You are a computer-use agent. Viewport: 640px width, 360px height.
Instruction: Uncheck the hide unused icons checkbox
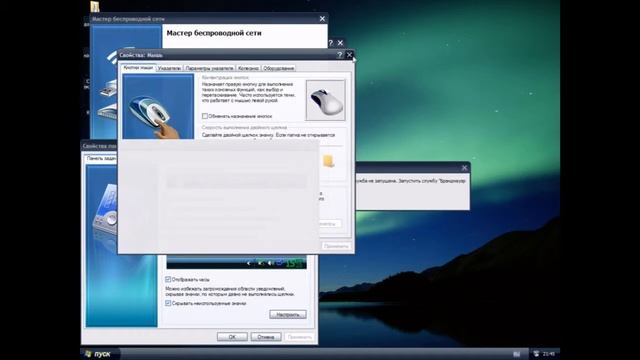pos(168,303)
